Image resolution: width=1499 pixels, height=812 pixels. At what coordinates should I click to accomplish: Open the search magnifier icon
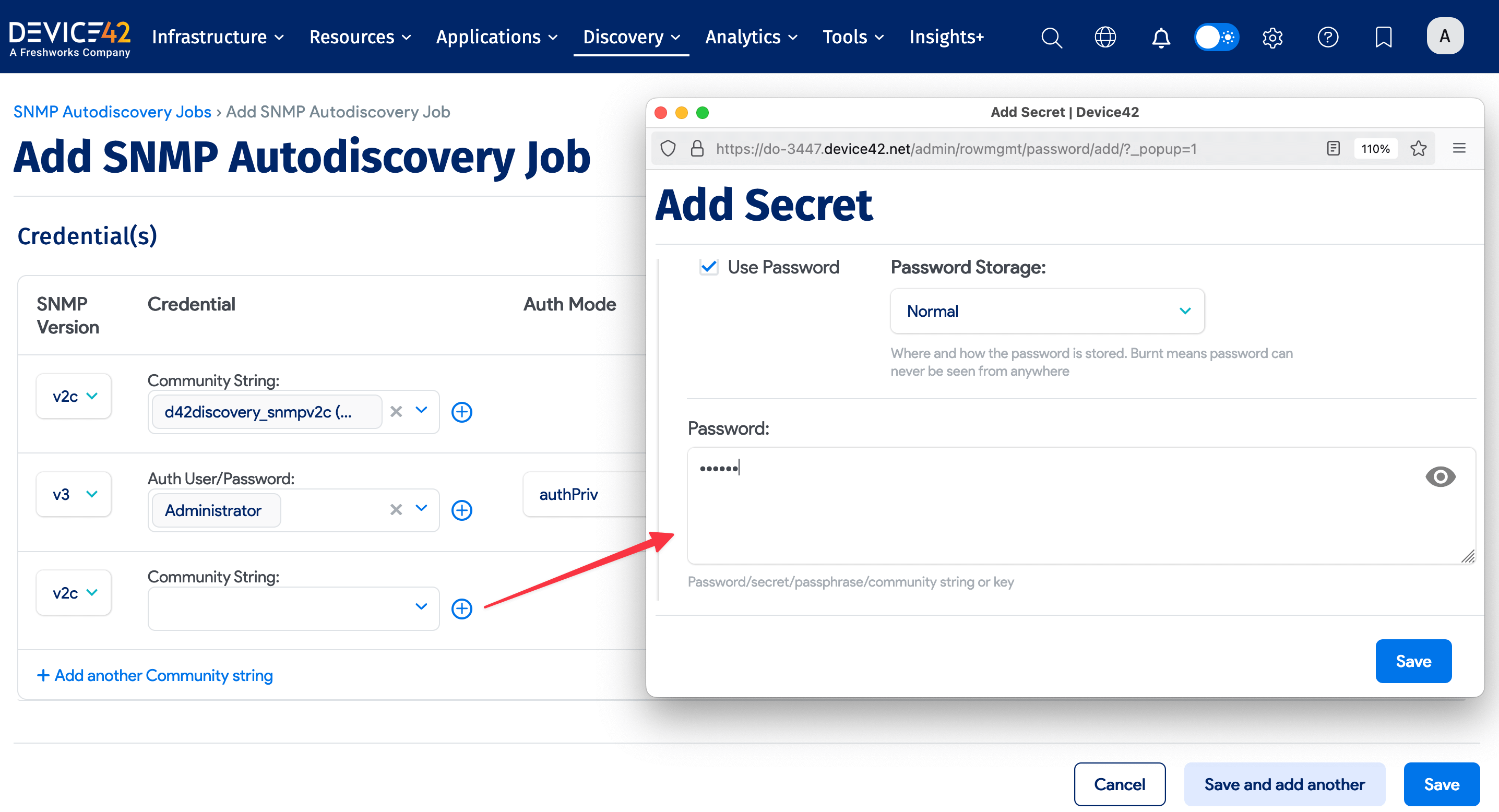1051,37
